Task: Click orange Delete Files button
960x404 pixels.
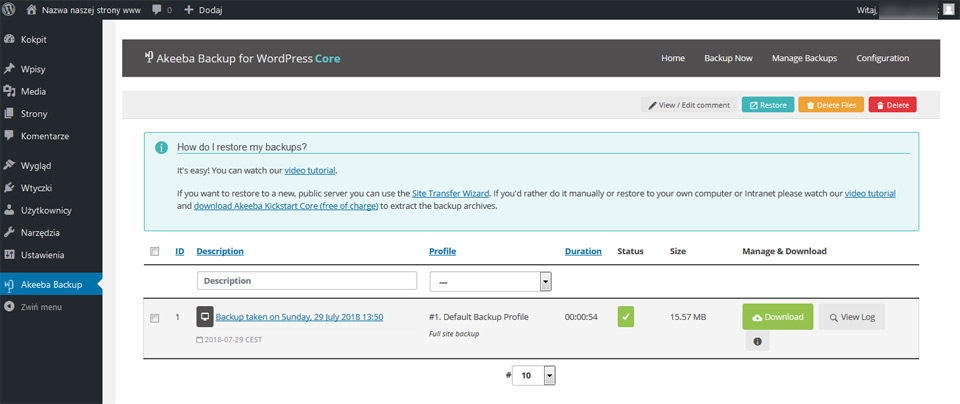Action: (831, 105)
